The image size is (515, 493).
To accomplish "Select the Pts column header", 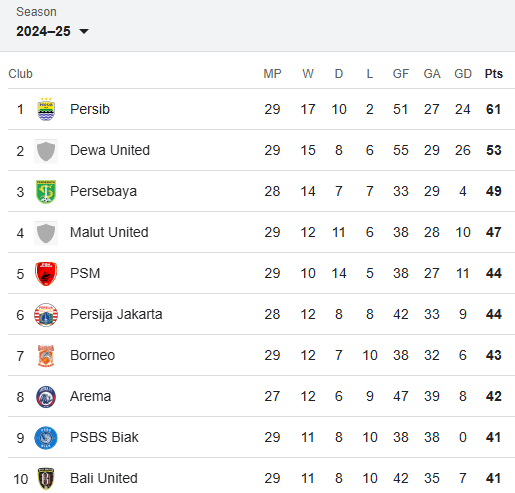I will [x=494, y=74].
